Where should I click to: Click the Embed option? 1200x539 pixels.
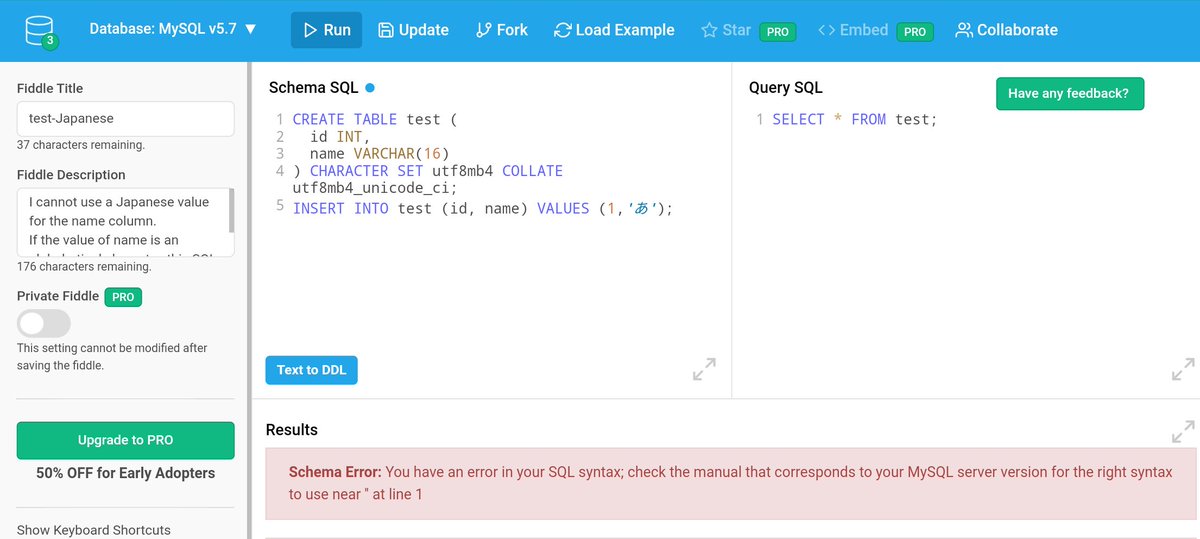853,30
